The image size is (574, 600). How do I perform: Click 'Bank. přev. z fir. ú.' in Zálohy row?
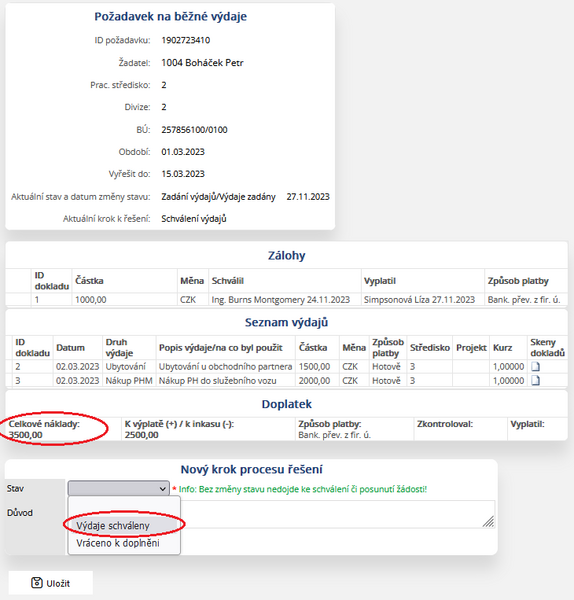pyautogui.click(x=524, y=300)
